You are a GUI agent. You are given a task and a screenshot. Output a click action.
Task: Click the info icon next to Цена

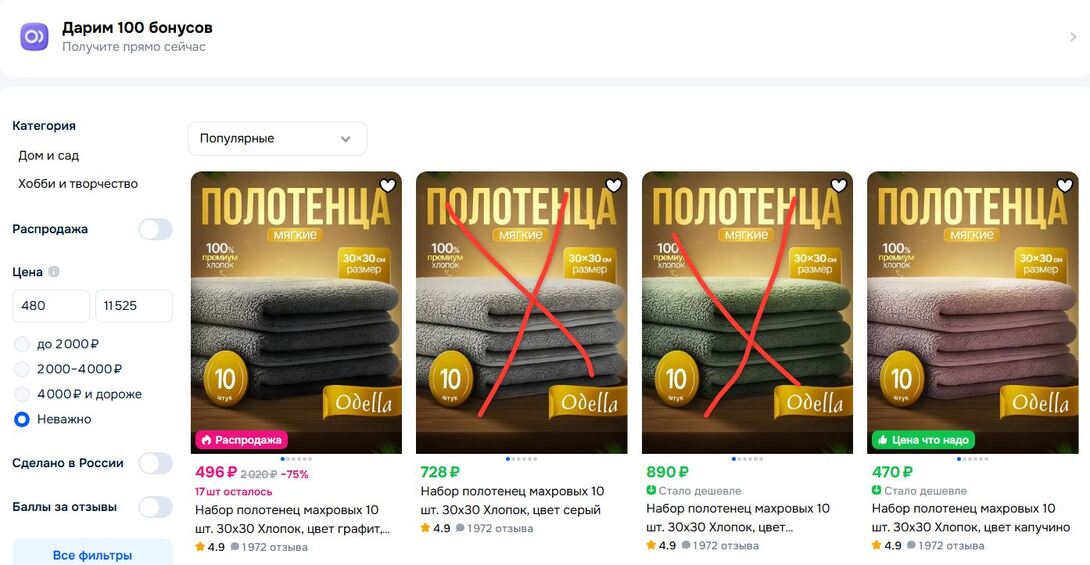[x=54, y=272]
